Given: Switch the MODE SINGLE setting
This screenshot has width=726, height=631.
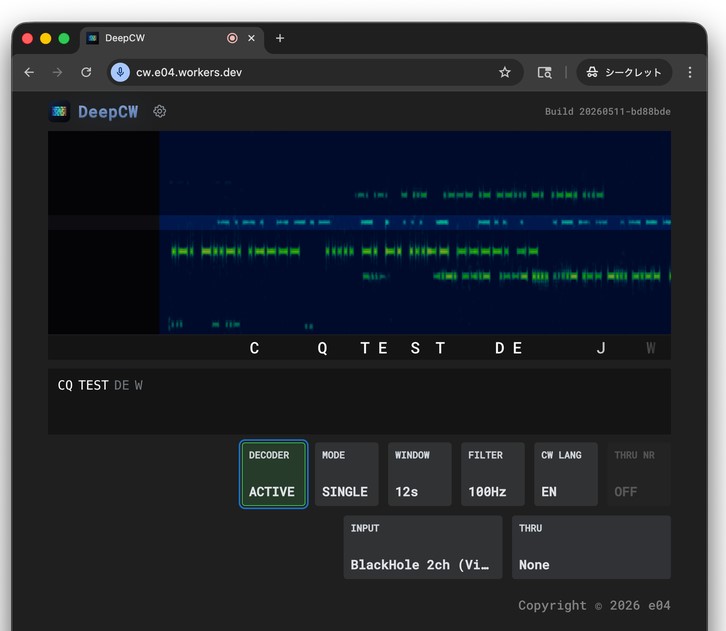Looking at the screenshot, I should point(346,474).
